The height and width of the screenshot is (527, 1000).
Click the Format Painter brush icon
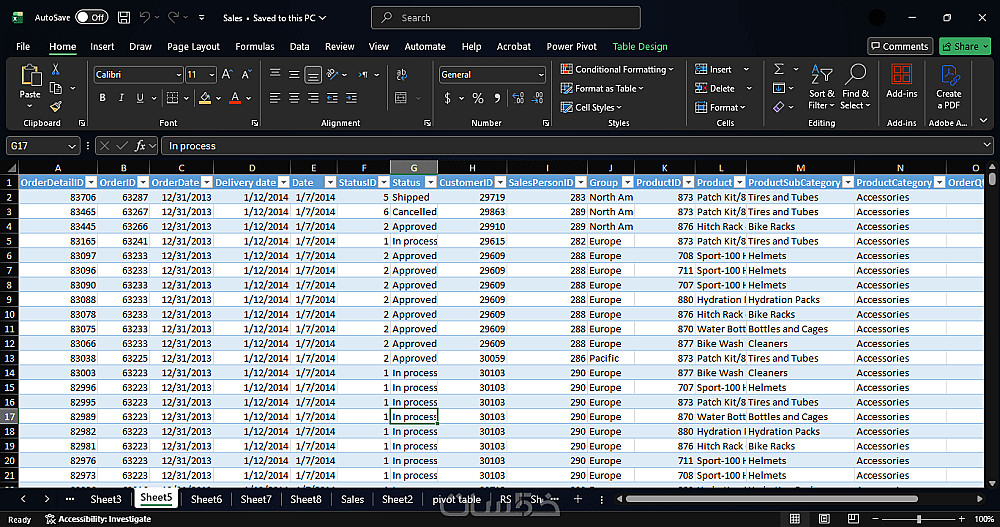coord(56,105)
